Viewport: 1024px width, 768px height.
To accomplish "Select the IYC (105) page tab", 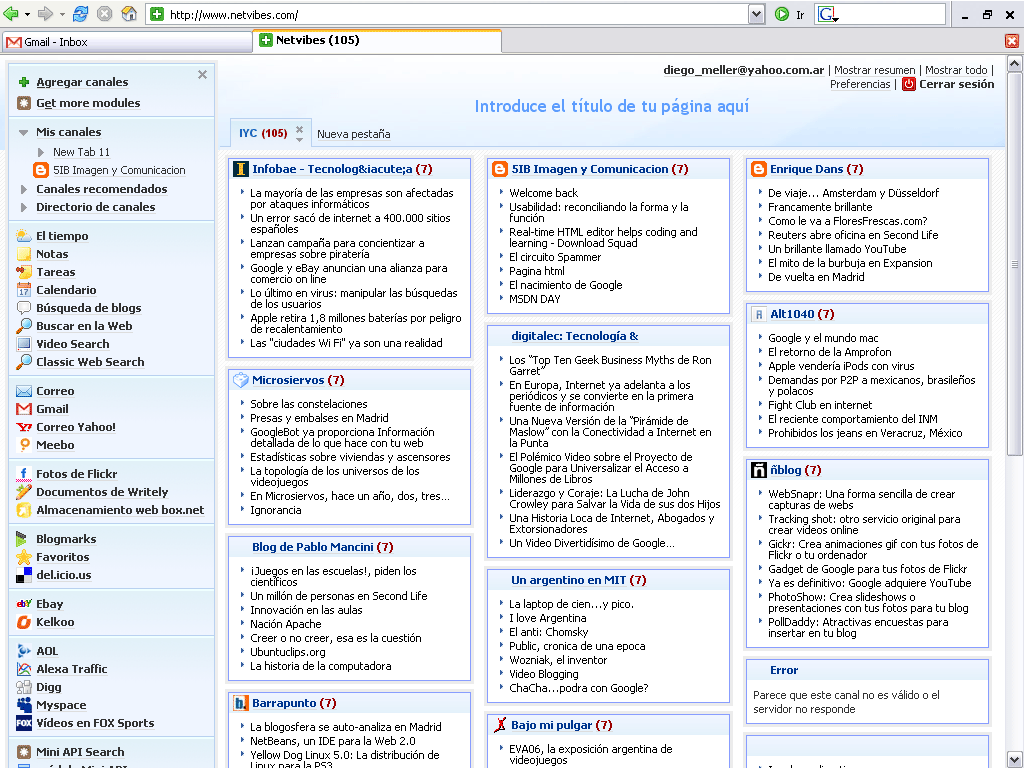I will click(263, 133).
